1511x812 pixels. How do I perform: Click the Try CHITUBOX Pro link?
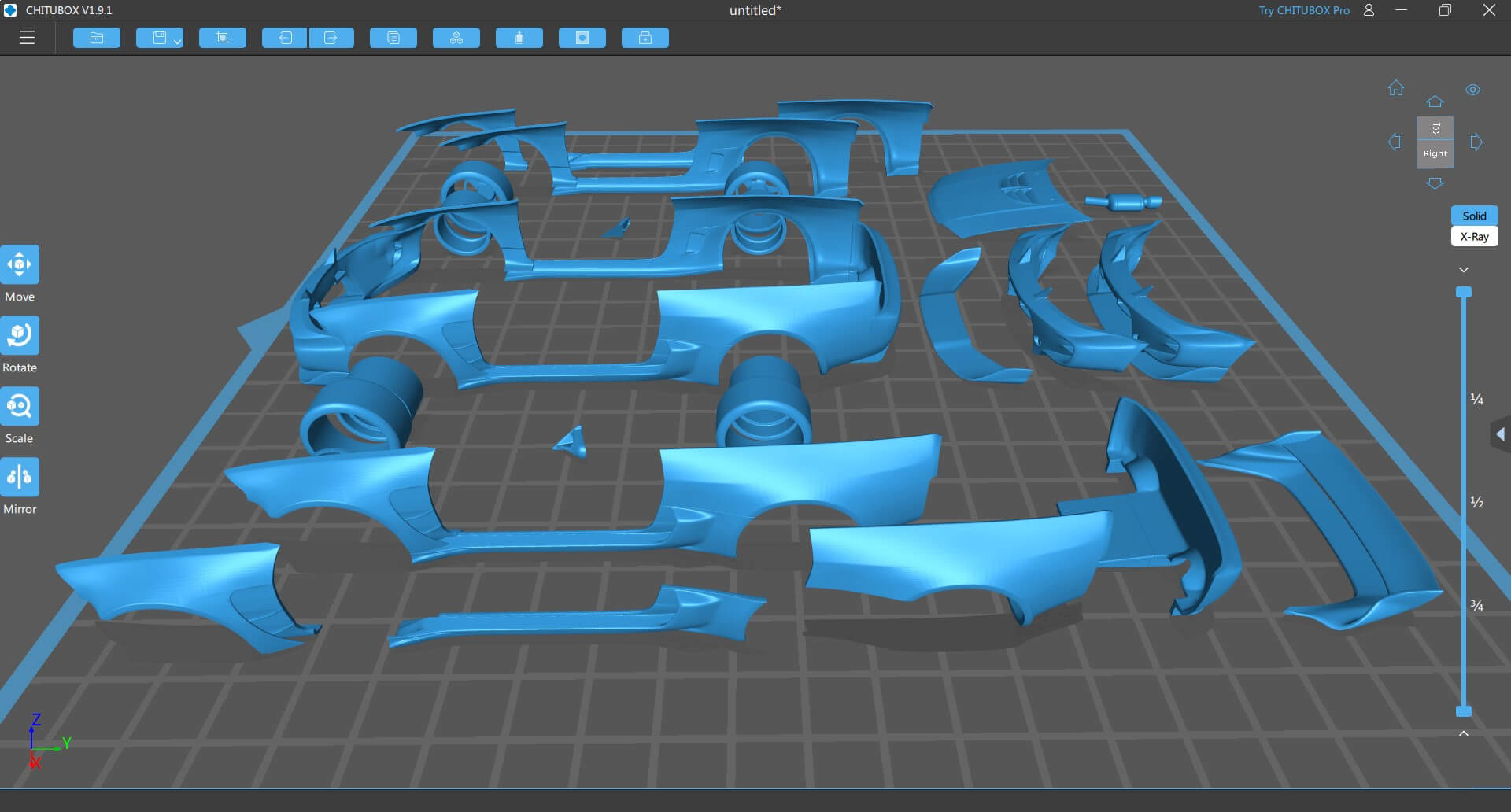tap(1303, 10)
